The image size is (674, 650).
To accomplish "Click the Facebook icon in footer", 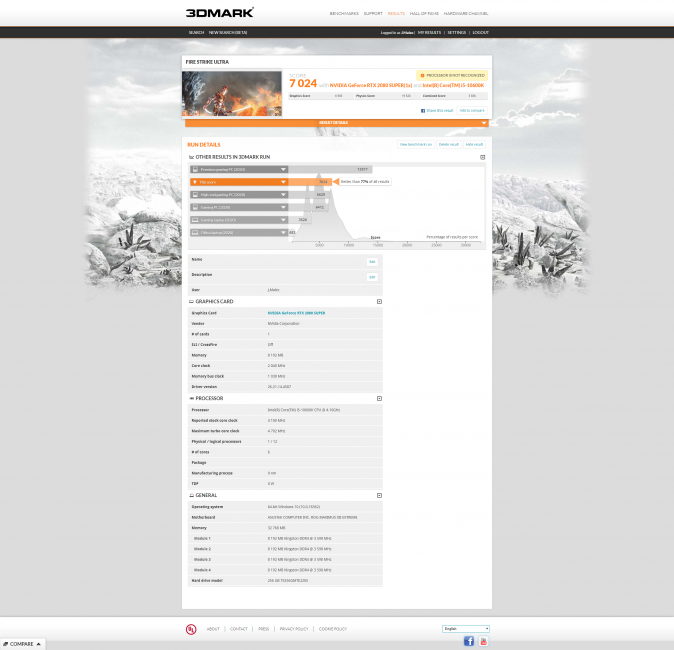I will (469, 641).
